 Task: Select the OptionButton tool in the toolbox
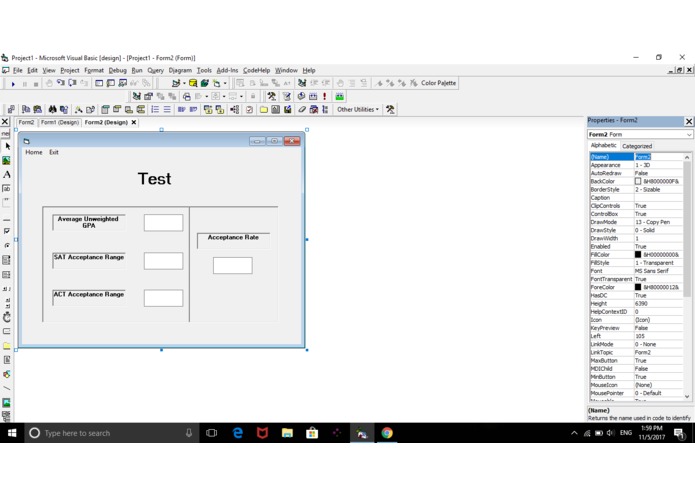(x=7, y=245)
